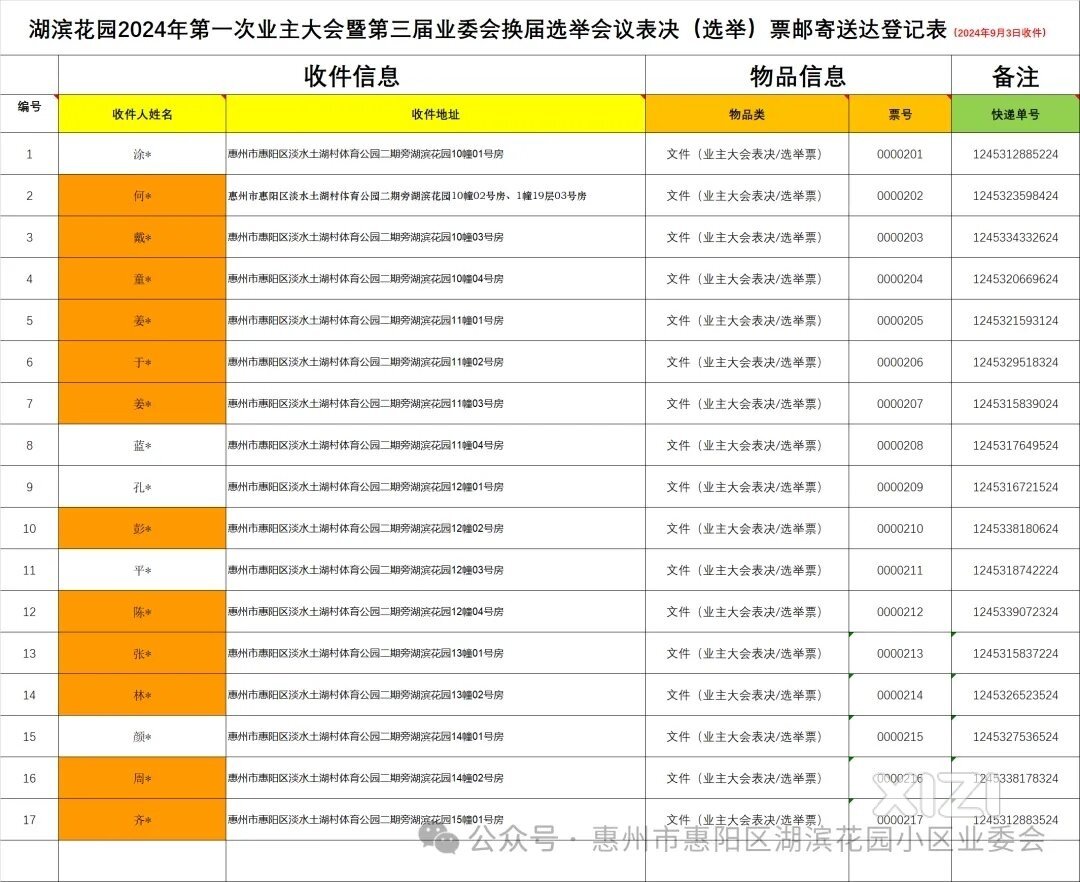
Task: Select address cell ending 11幢04号房
Action: point(435,445)
